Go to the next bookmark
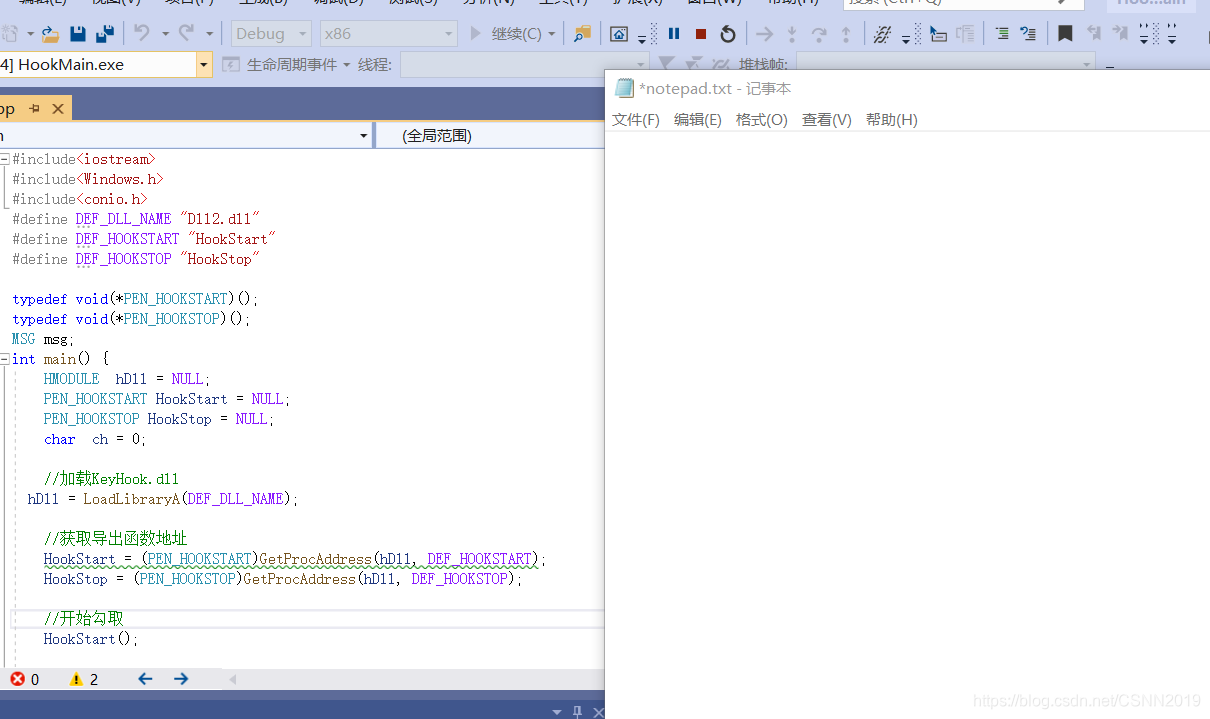Image resolution: width=1210 pixels, height=719 pixels. click(1120, 34)
